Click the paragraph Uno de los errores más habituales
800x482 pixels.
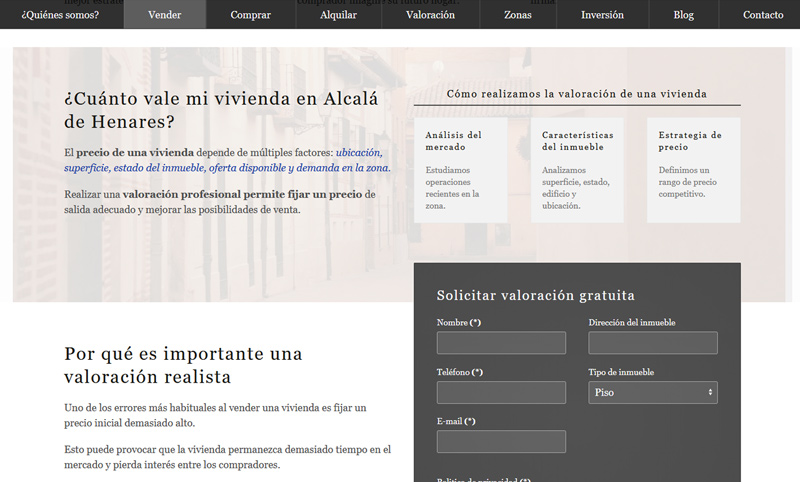click(215, 415)
